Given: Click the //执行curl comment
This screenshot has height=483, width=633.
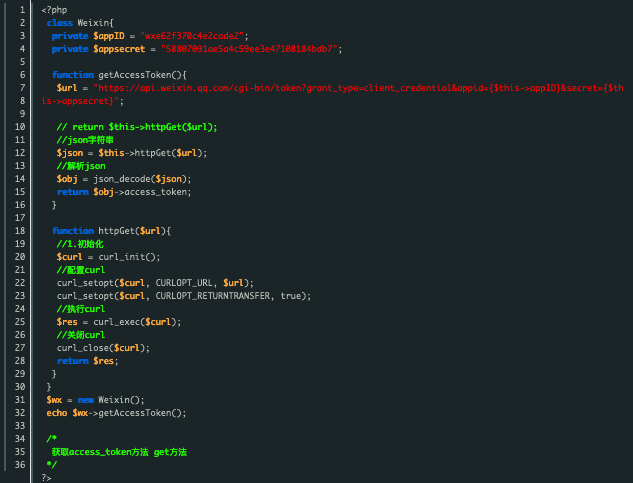Looking at the screenshot, I should (81, 309).
